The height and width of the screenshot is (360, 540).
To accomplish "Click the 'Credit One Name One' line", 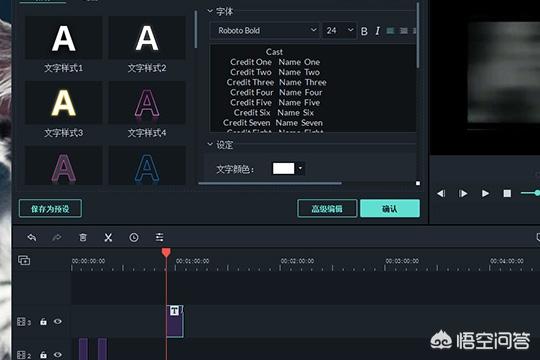I will [x=275, y=62].
